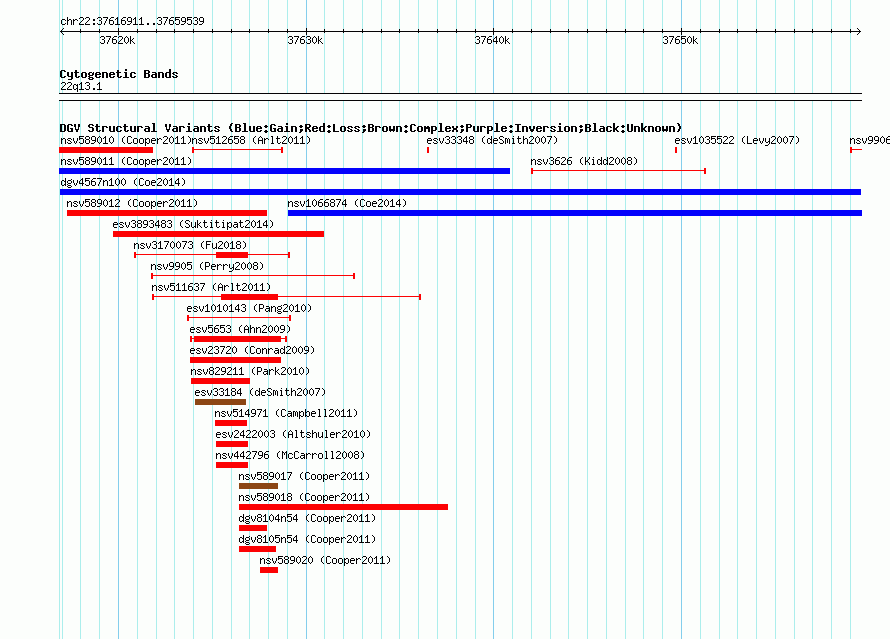Open nsv589018 (Cooper2011) variant label
Screen dimensions: 890x639
point(304,497)
